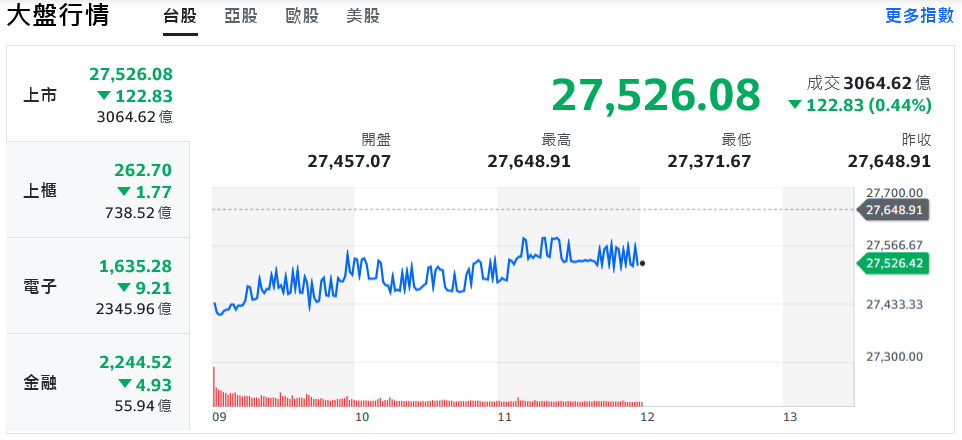
Task: Select the 上市 index row
Action: coord(97,95)
